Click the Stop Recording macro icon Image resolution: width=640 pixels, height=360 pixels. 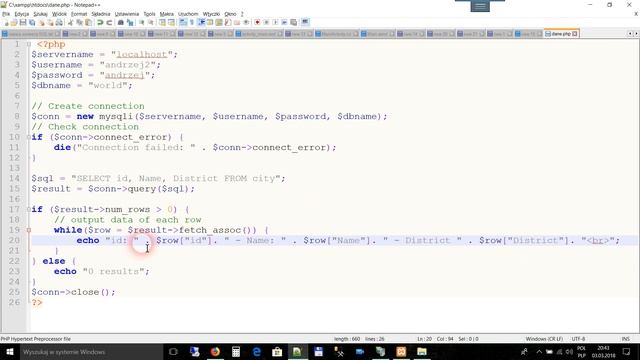pyautogui.click(x=266, y=22)
